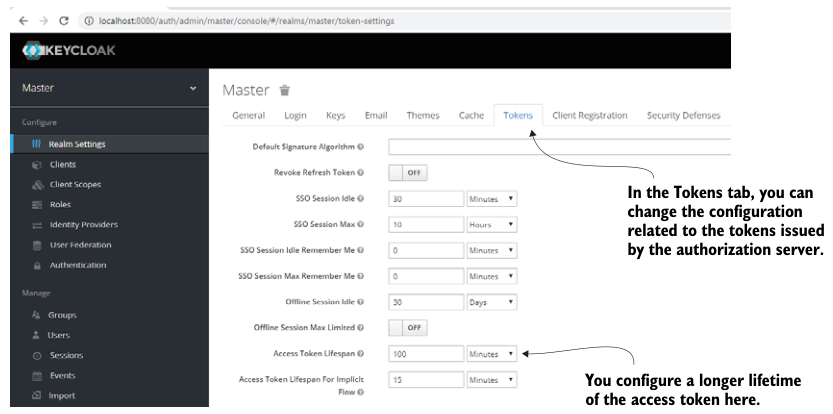Show help for Default Signature Algorithm
The height and width of the screenshot is (414, 833).
click(361, 147)
